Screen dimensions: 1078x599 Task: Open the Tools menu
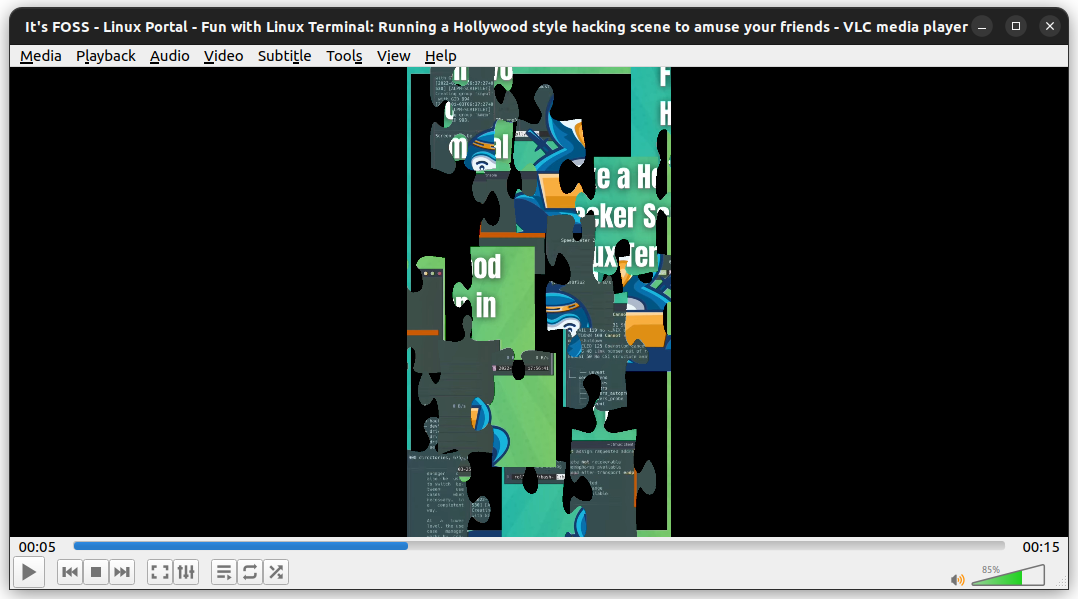coord(344,55)
